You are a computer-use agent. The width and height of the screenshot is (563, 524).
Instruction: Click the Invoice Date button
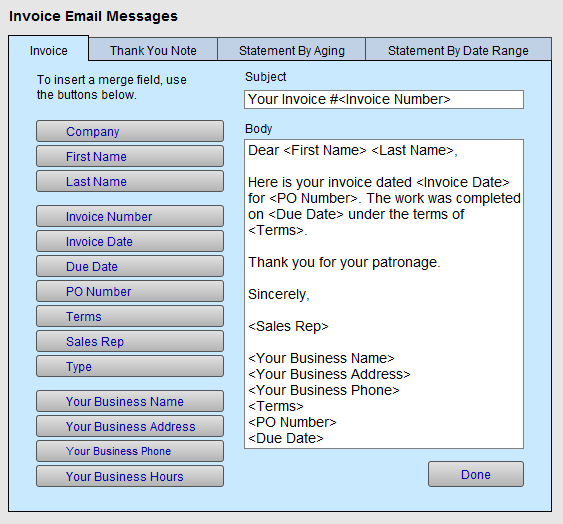[130, 241]
